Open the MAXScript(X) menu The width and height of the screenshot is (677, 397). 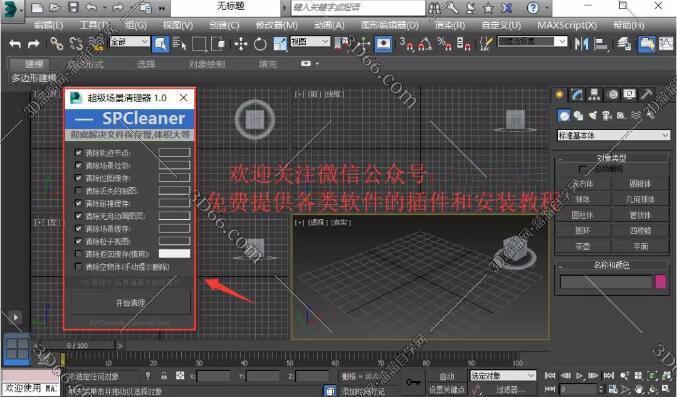pyautogui.click(x=567, y=25)
